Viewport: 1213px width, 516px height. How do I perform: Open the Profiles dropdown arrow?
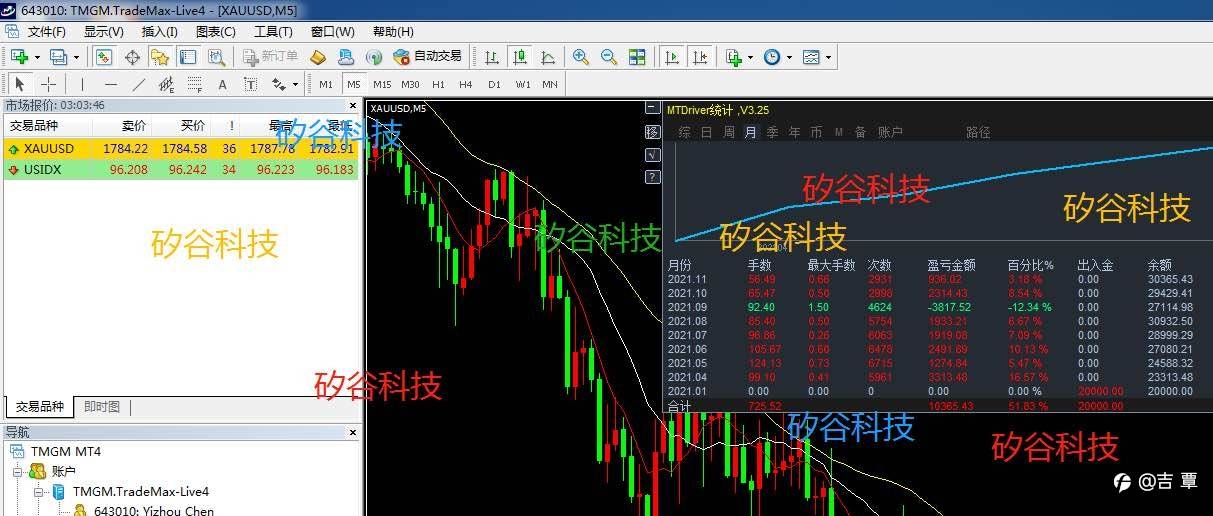point(76,57)
